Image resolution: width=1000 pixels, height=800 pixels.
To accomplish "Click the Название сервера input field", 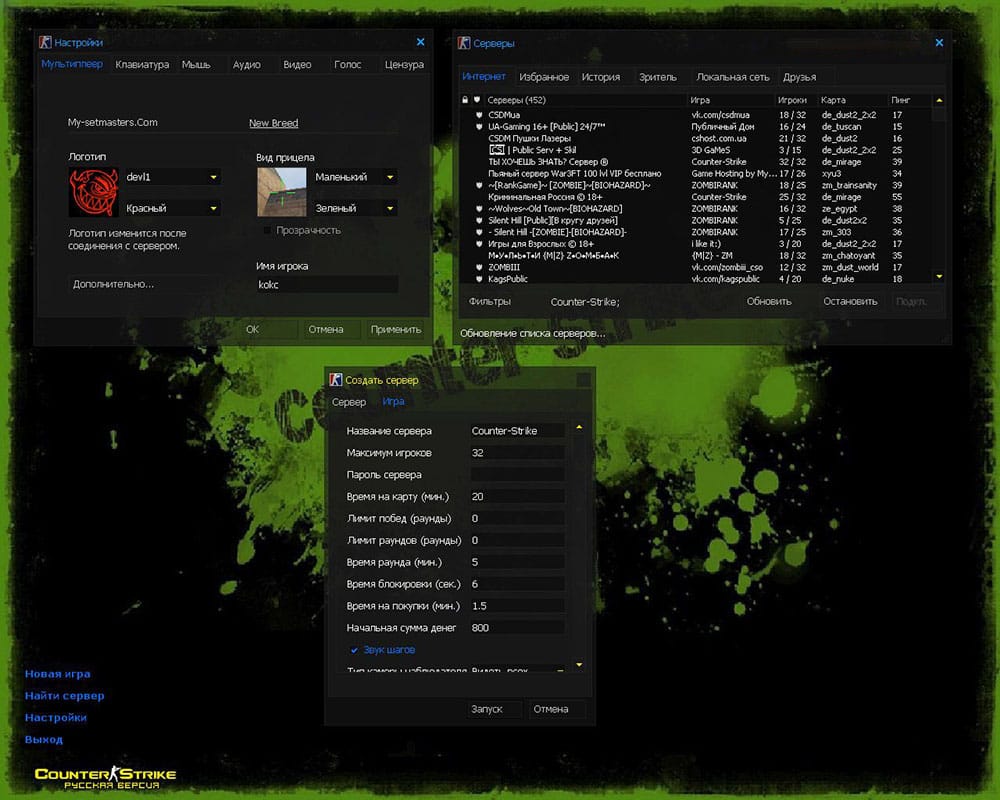I will click(517, 431).
